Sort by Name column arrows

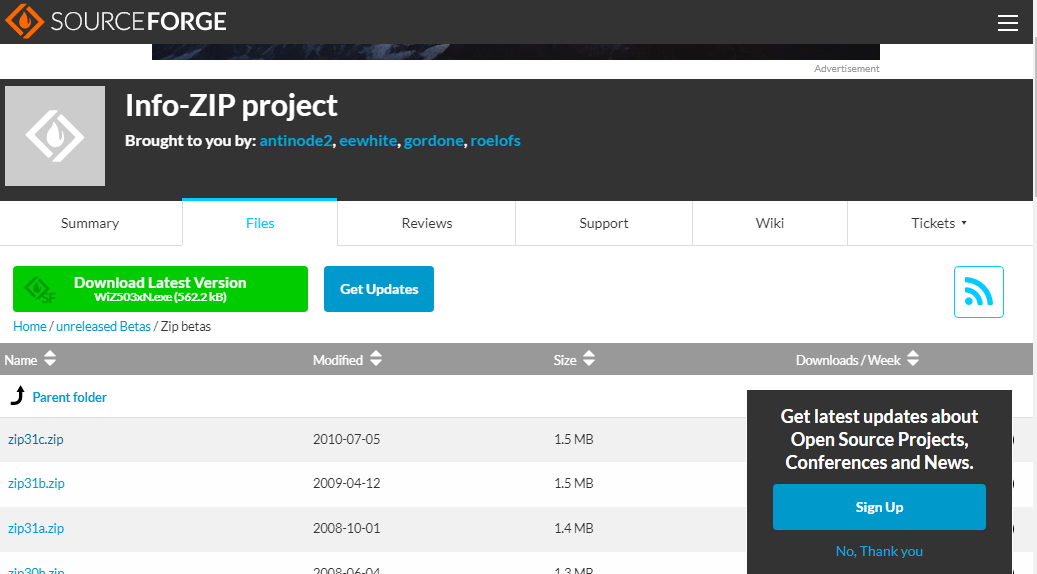coord(50,358)
